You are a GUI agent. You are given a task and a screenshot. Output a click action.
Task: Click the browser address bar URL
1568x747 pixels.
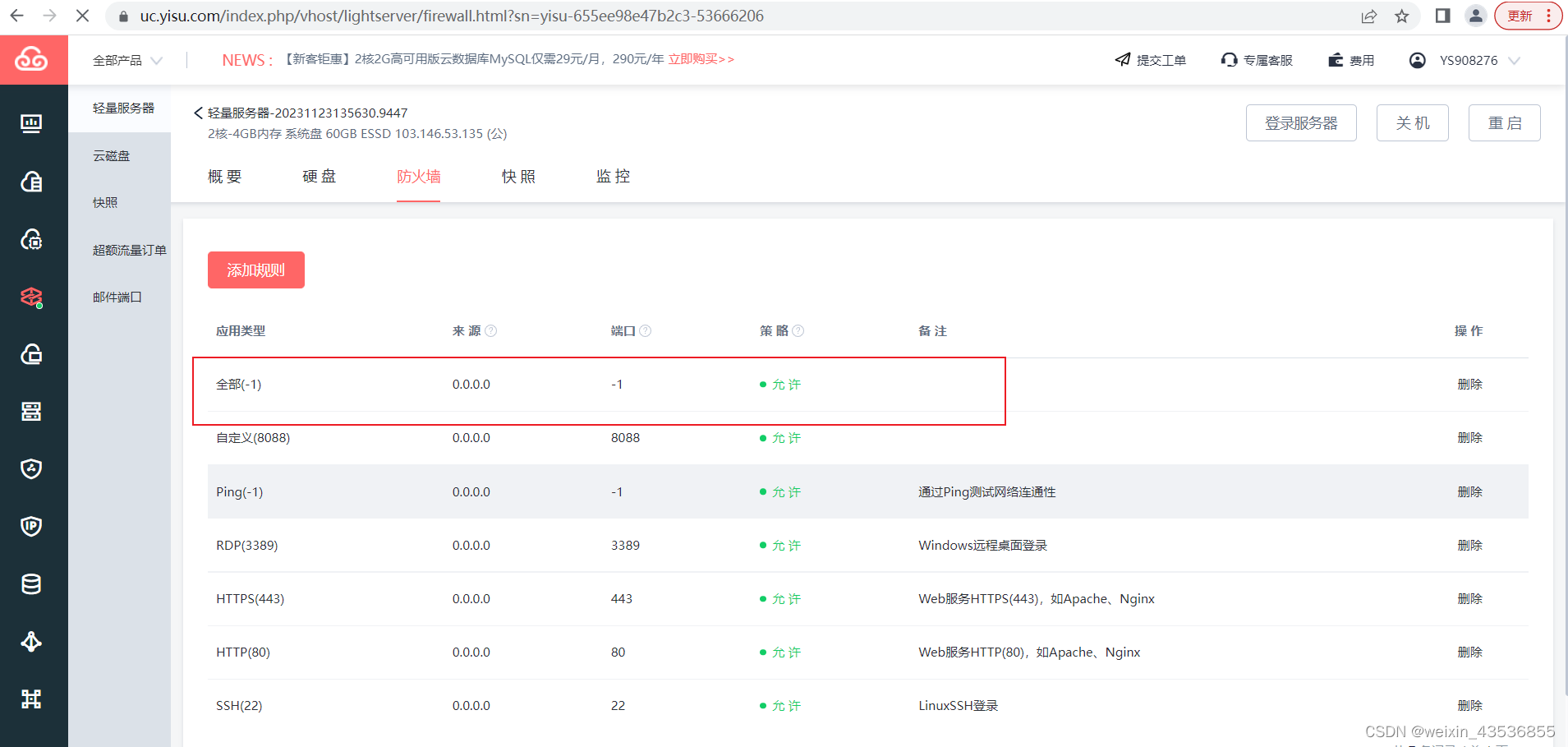tap(452, 16)
